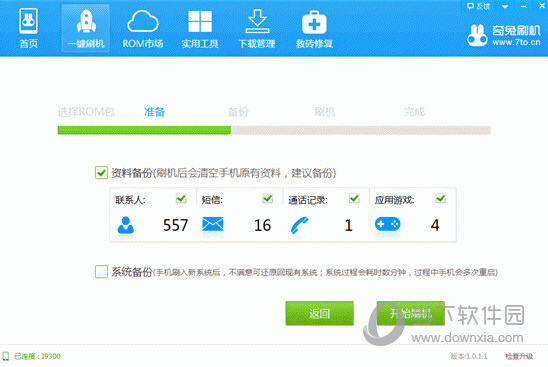
Task: Click the app games controller icon
Action: (x=388, y=224)
